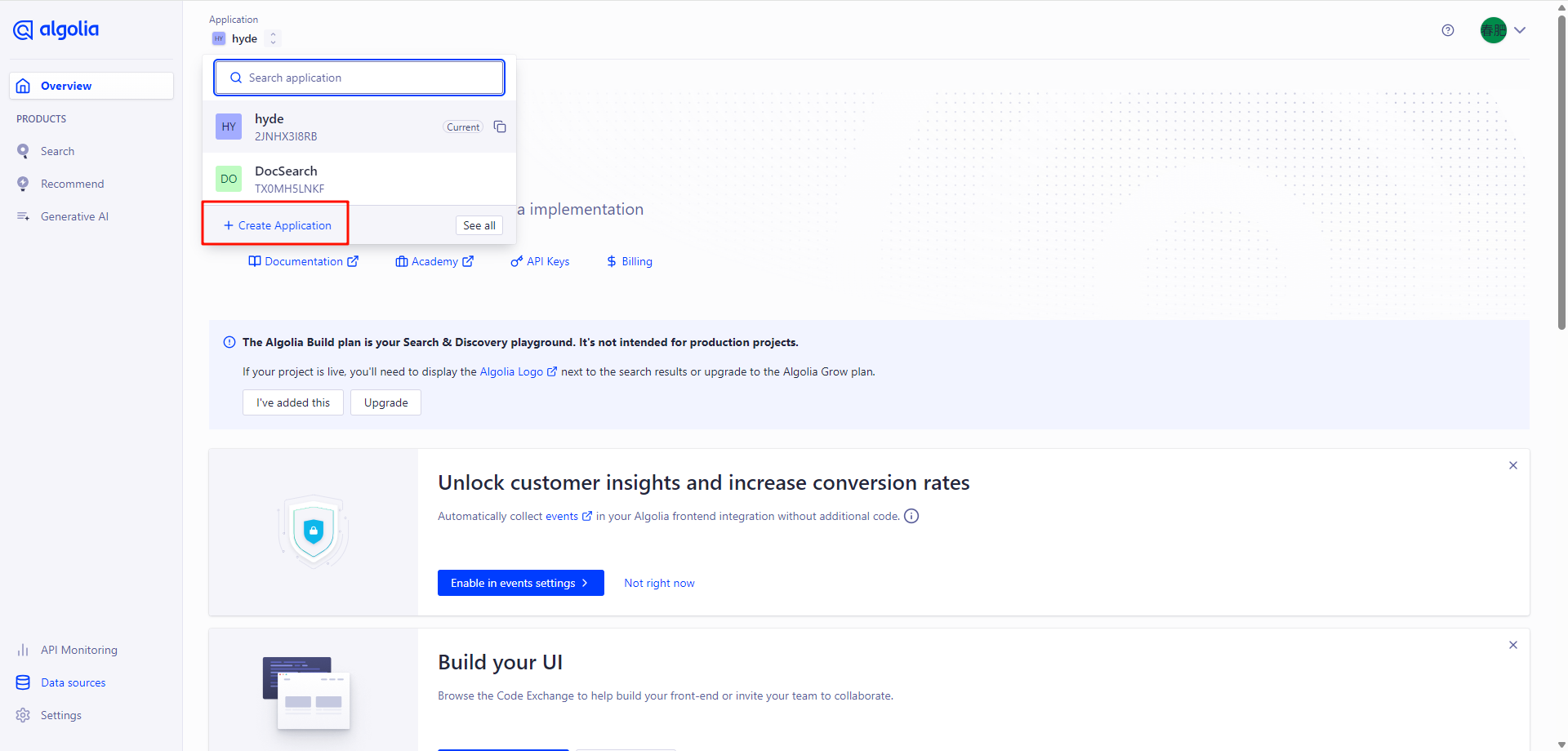Open the Search product

click(57, 151)
